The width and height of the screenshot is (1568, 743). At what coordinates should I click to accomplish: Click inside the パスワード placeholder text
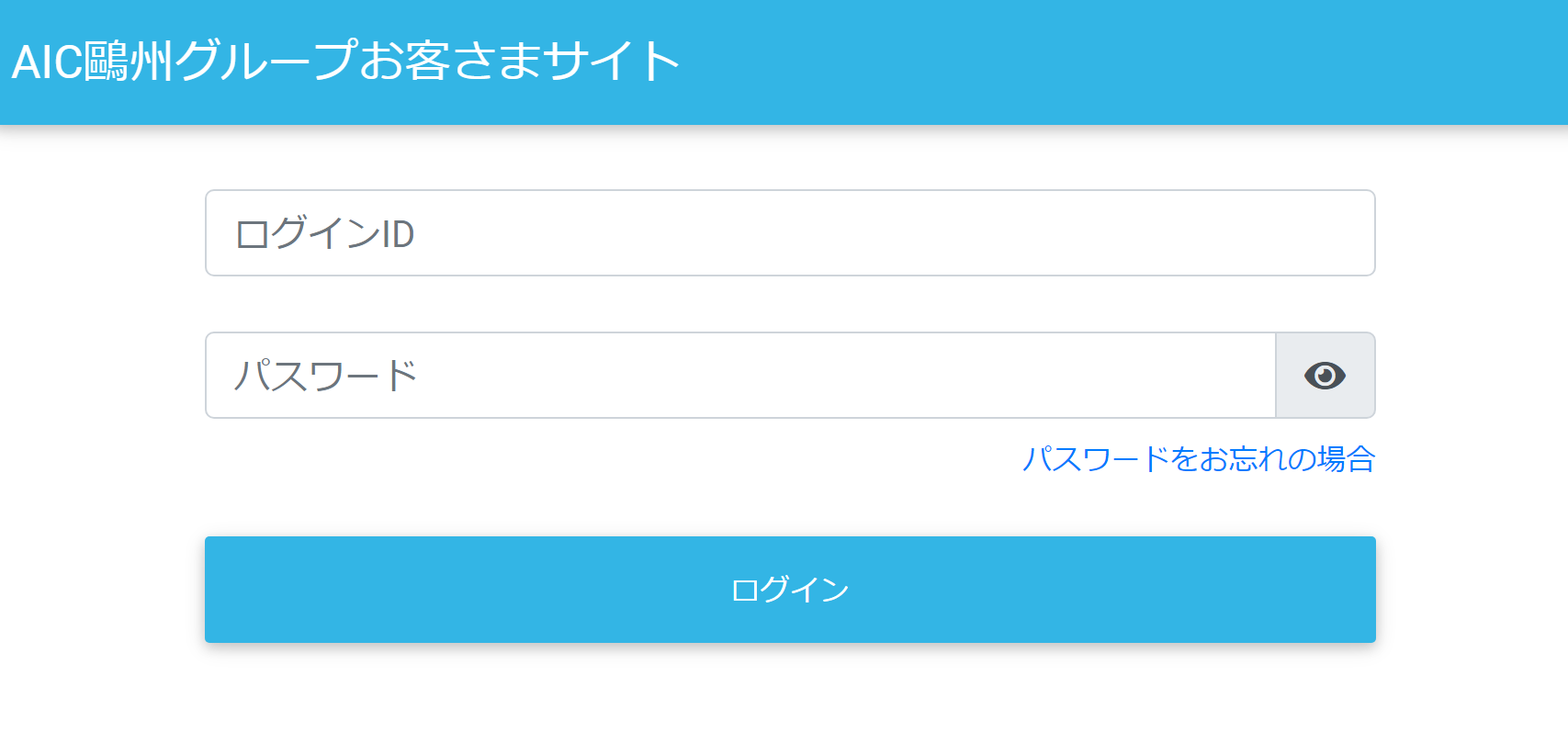click(x=326, y=376)
